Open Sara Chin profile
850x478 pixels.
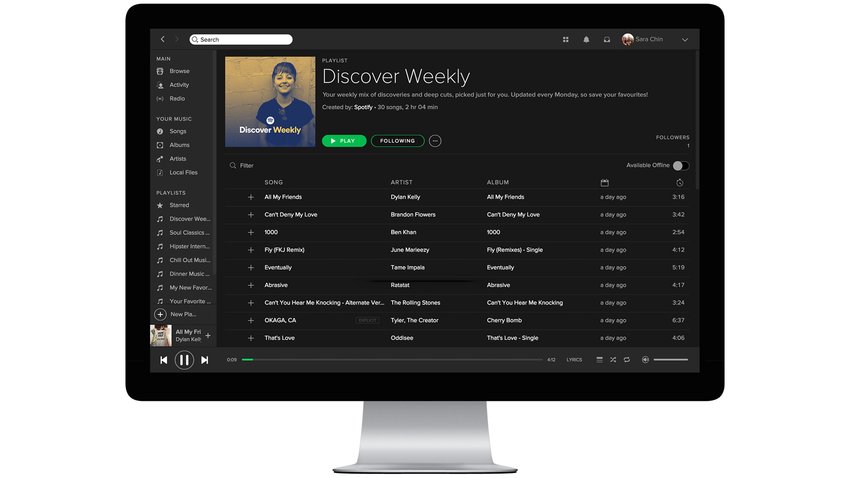[x=642, y=39]
